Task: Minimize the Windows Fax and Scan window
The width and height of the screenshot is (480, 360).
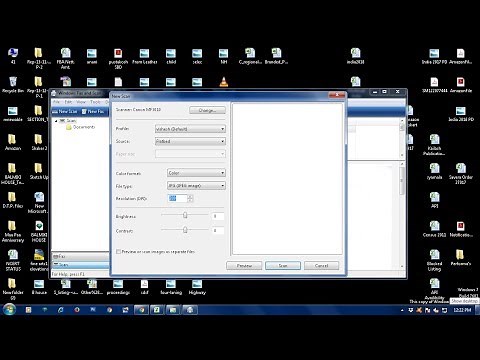Action: tap(375, 92)
